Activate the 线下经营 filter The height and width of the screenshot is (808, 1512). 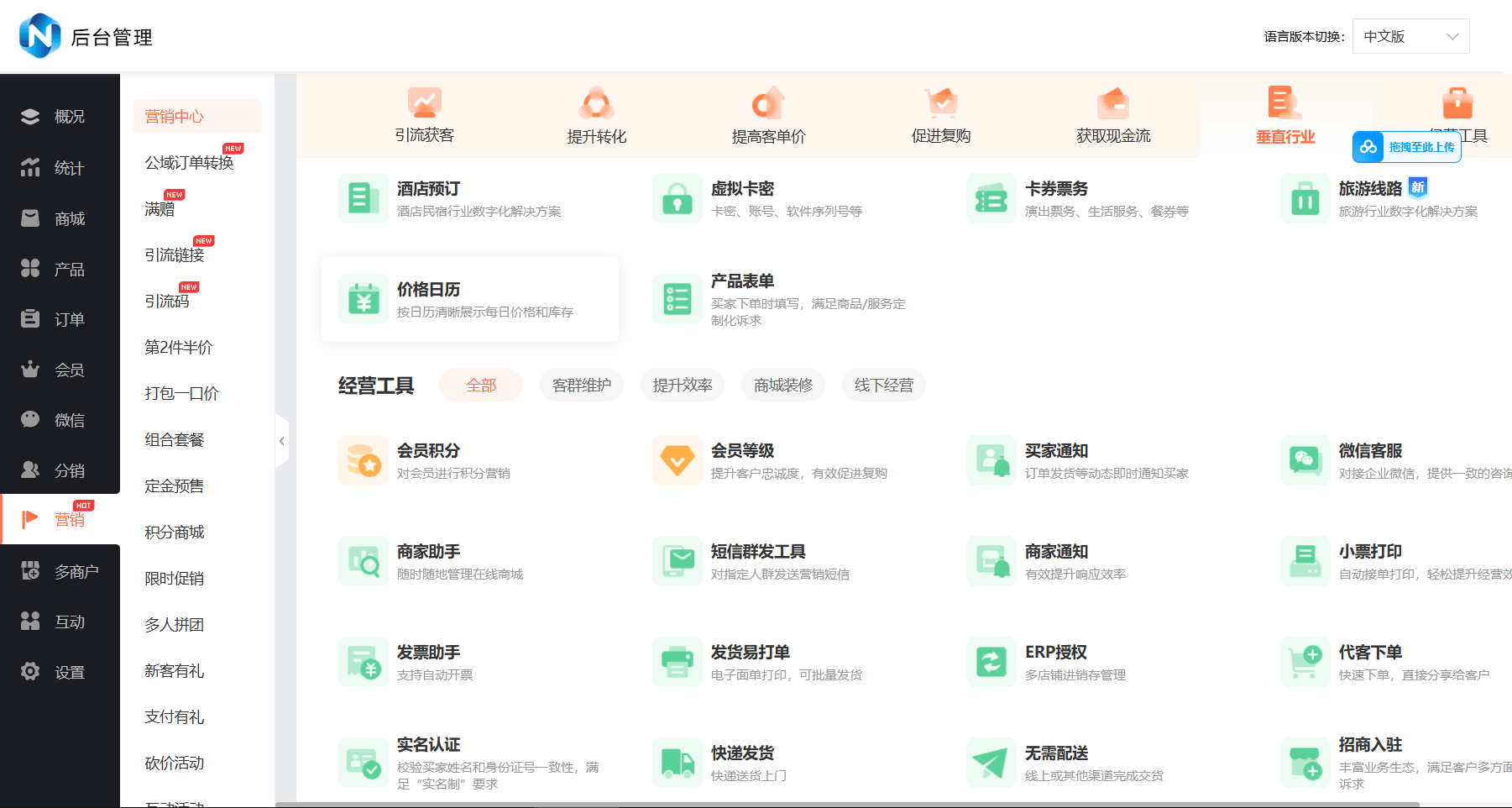[883, 385]
